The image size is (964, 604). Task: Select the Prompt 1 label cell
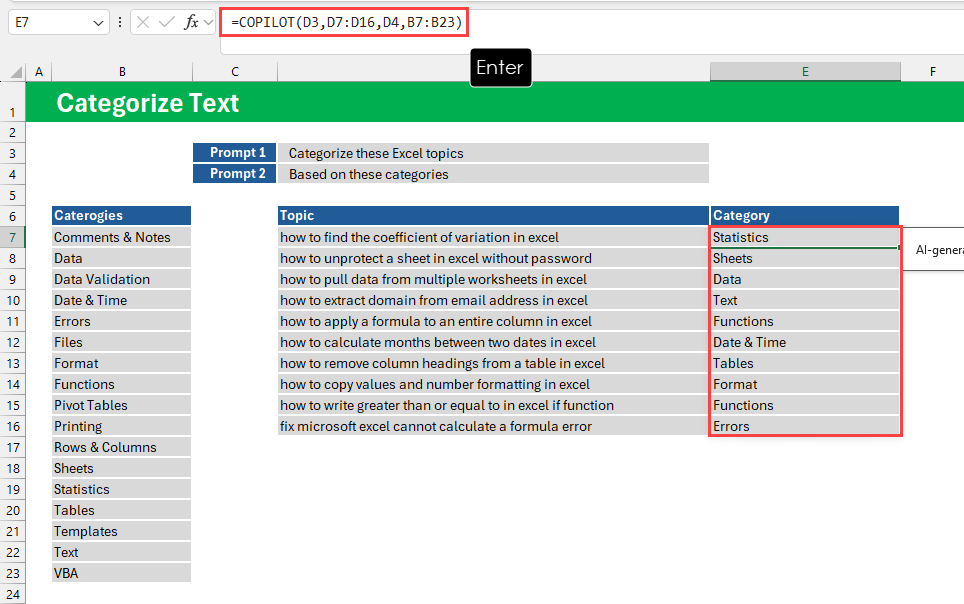(x=234, y=152)
